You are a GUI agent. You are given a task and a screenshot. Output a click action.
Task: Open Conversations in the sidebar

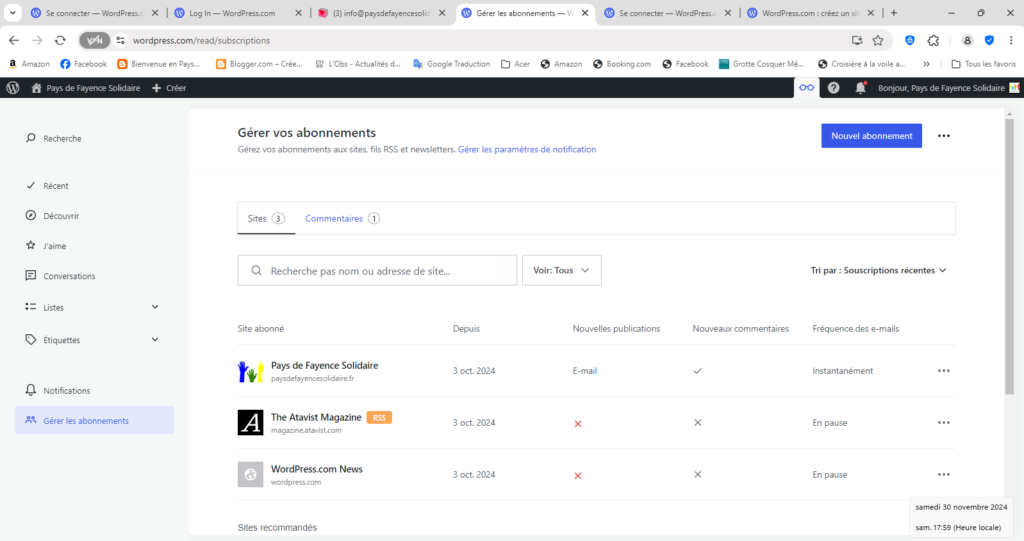pos(69,276)
